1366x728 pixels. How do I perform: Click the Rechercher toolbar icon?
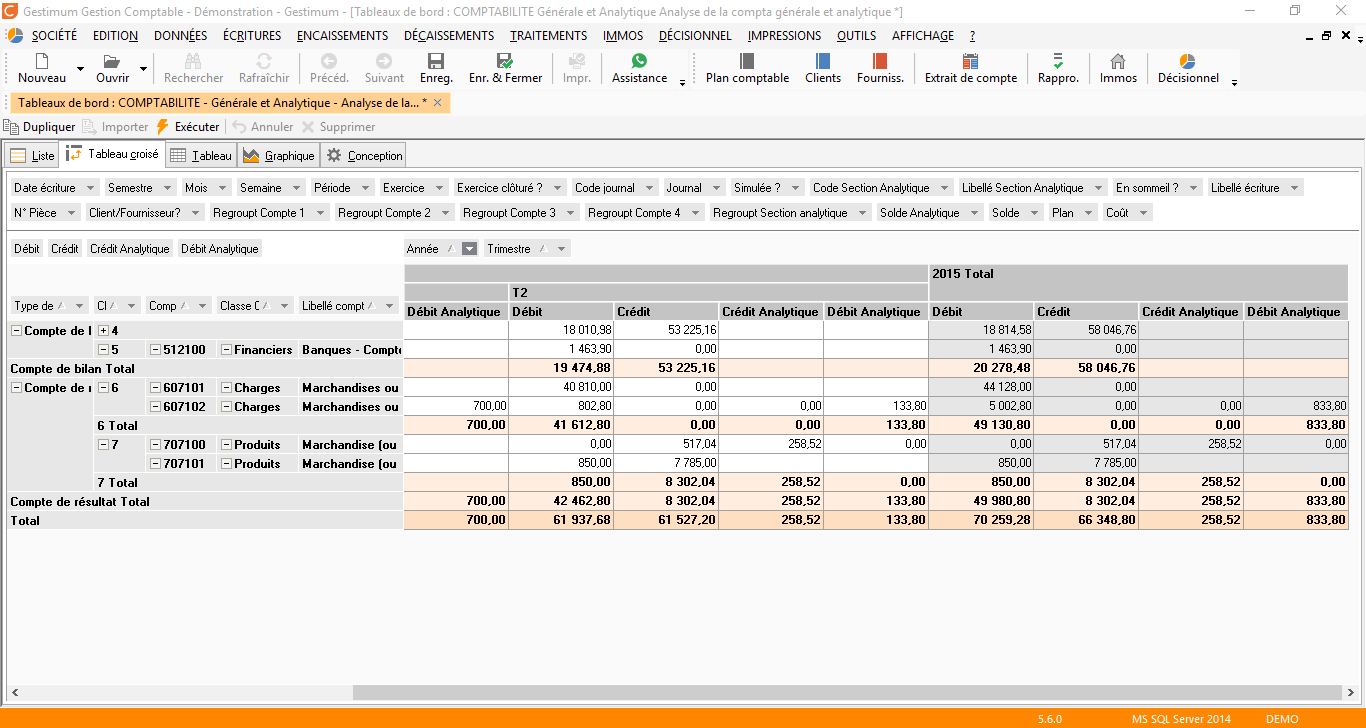click(x=194, y=61)
